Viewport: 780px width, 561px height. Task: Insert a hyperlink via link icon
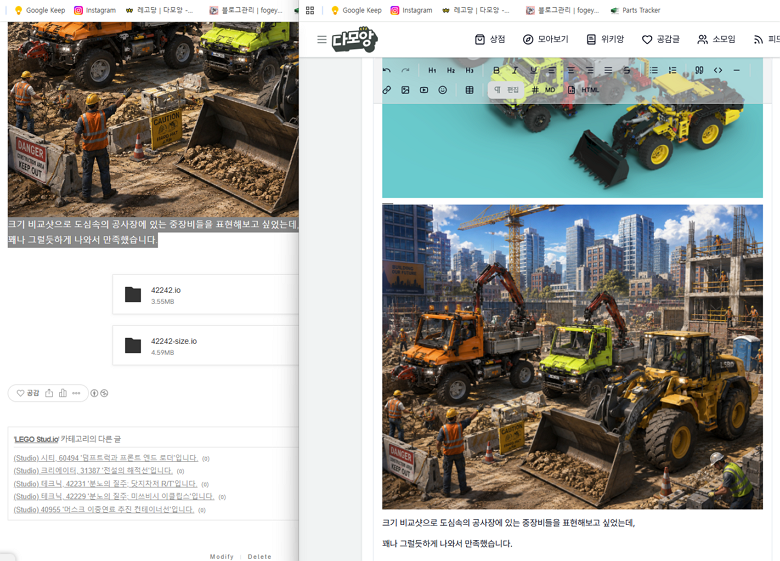click(x=387, y=90)
